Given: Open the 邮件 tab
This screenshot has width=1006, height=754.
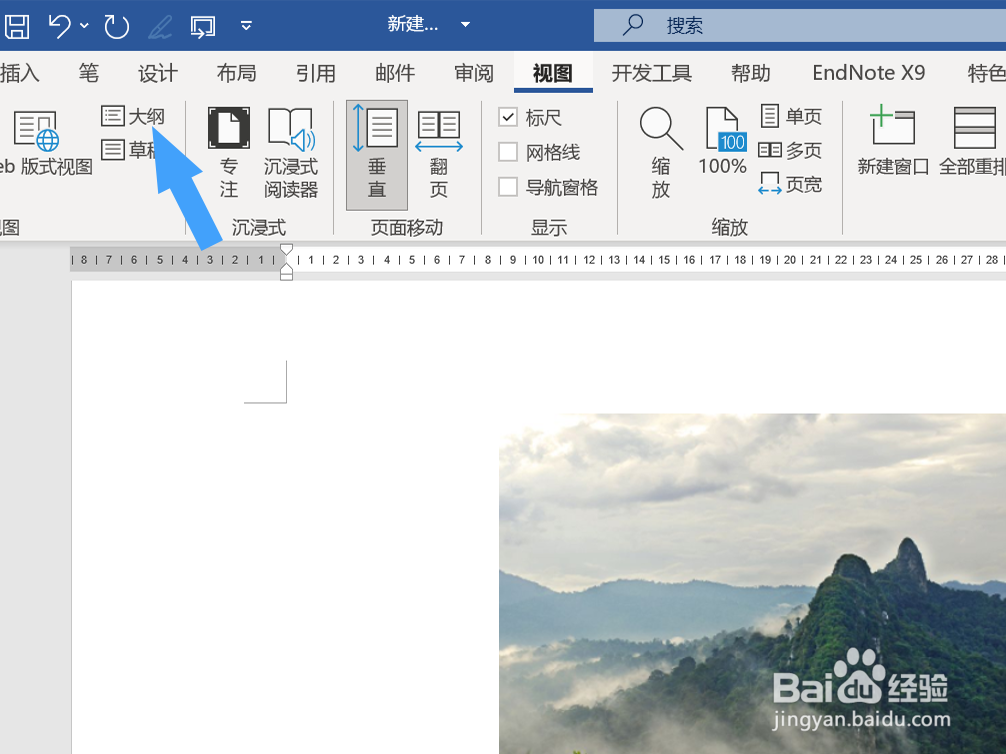Looking at the screenshot, I should 395,73.
